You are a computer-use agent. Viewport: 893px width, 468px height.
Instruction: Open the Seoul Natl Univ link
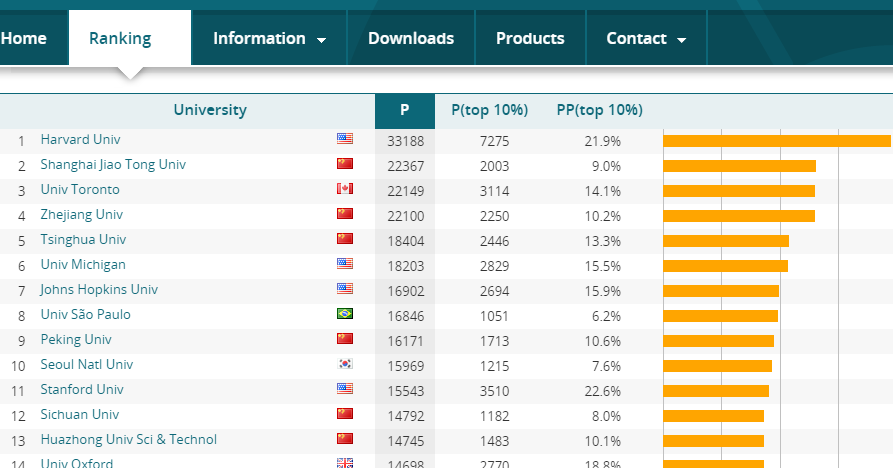[87, 364]
